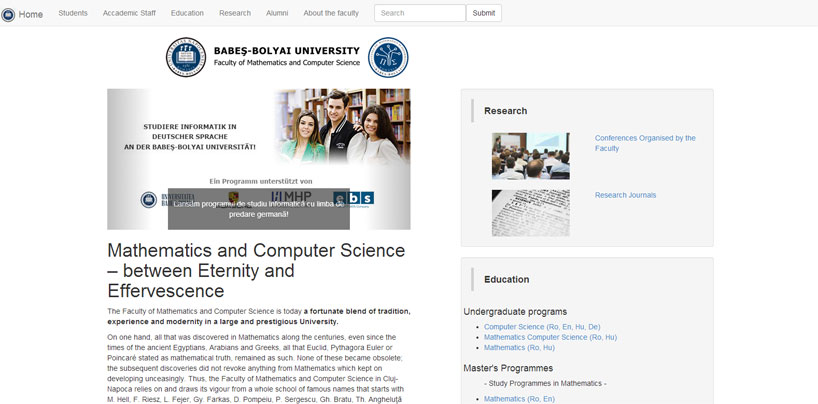
Task: Click the Babeș-Bolyai University header title
Action: [x=286, y=51]
